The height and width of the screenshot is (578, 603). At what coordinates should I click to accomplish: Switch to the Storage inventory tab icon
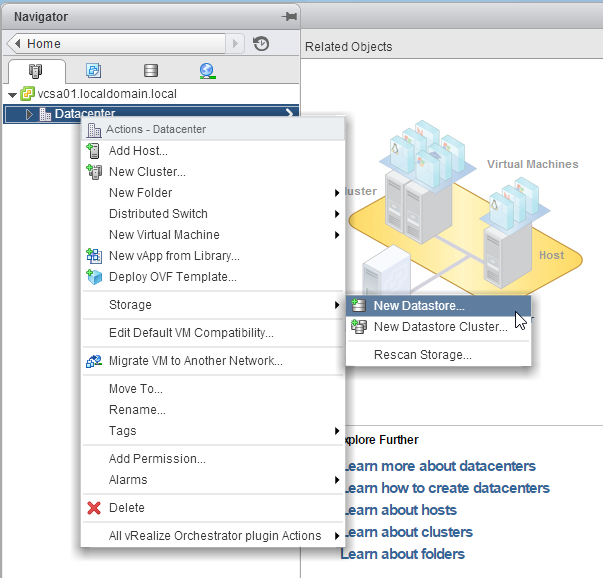(150, 71)
